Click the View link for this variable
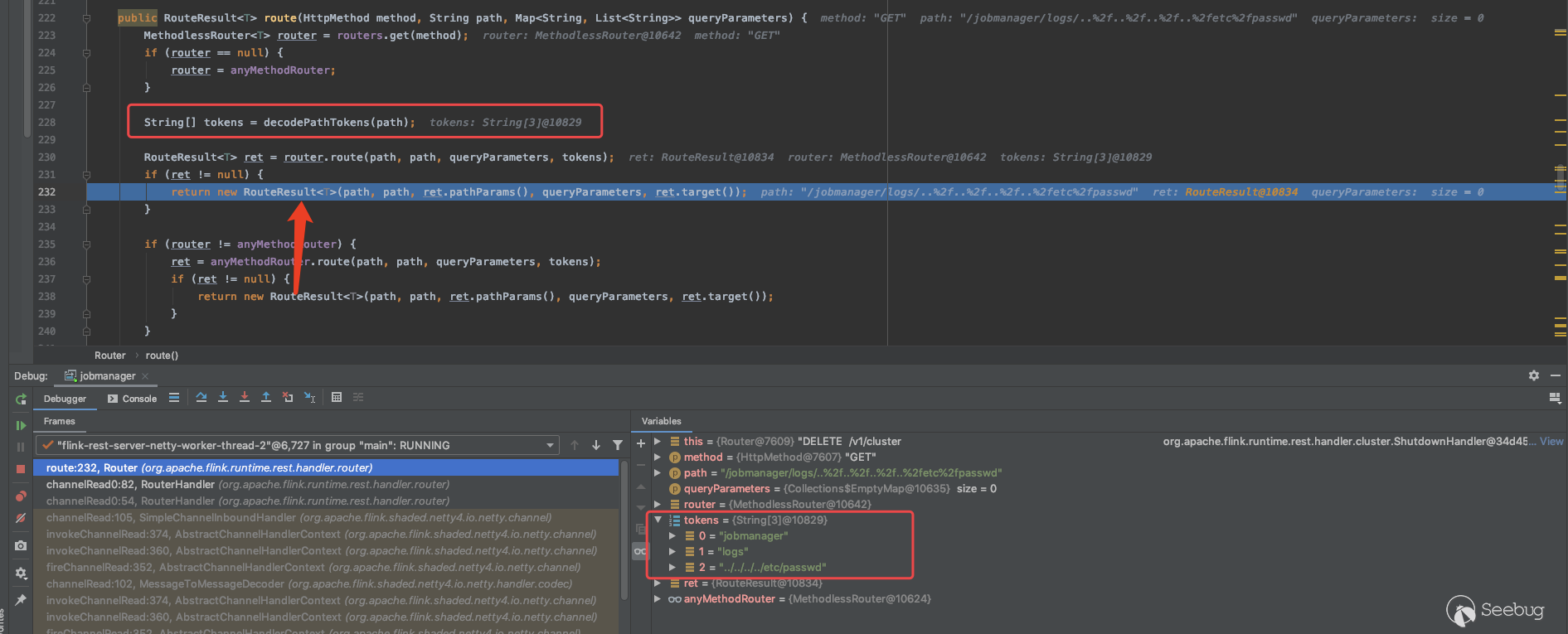The height and width of the screenshot is (634, 1568). coord(1551,442)
